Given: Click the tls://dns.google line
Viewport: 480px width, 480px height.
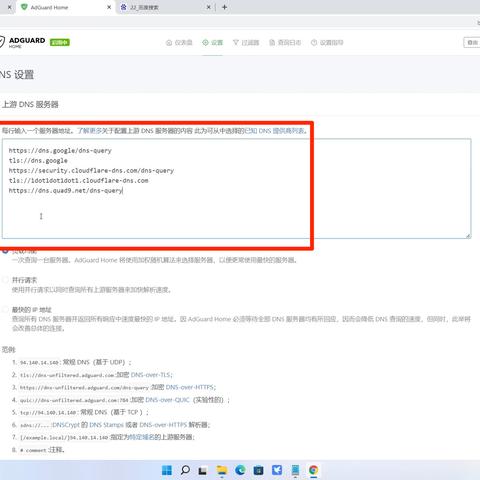Looking at the screenshot, I should tap(38, 161).
